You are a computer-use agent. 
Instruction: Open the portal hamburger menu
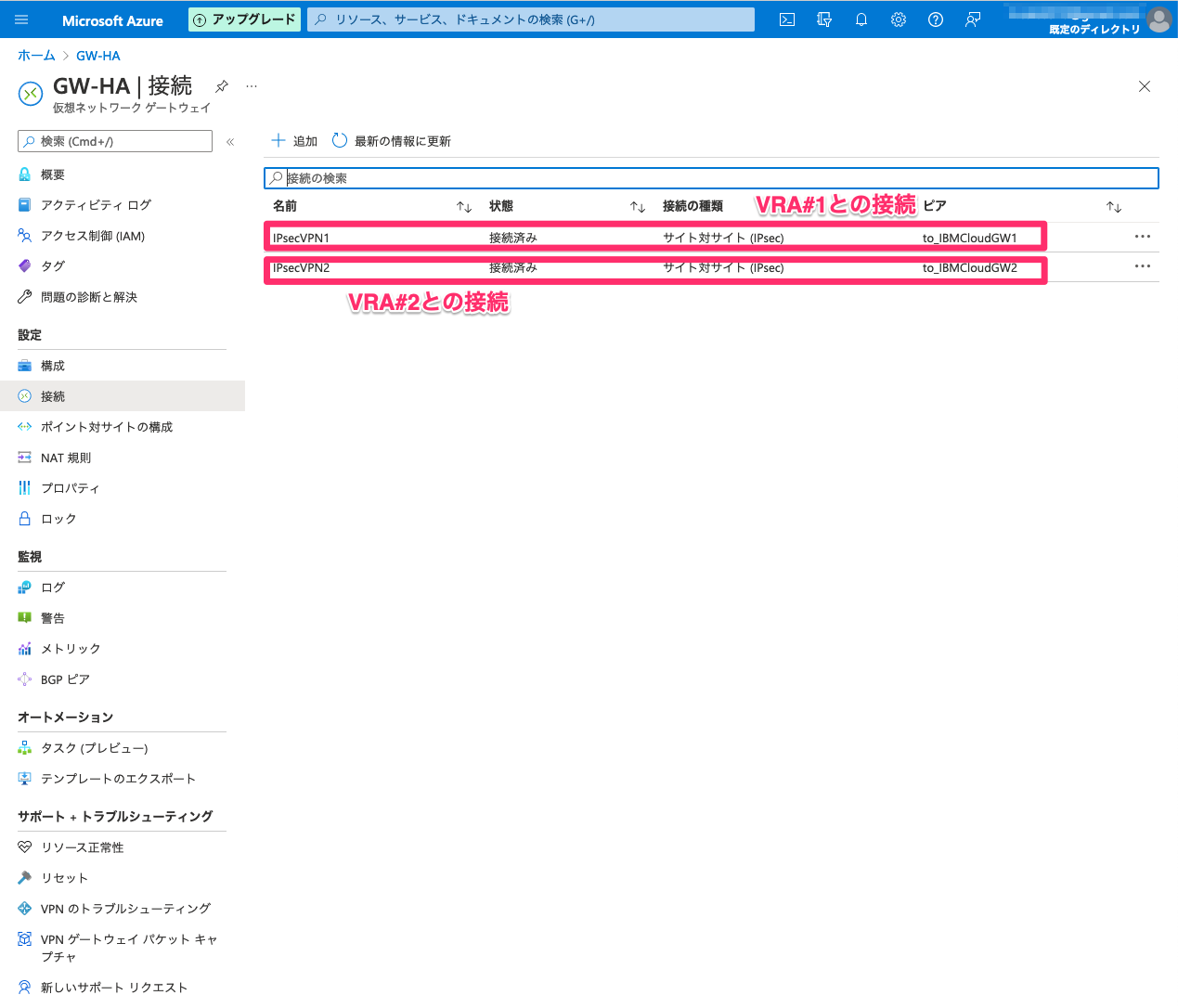coord(21,19)
